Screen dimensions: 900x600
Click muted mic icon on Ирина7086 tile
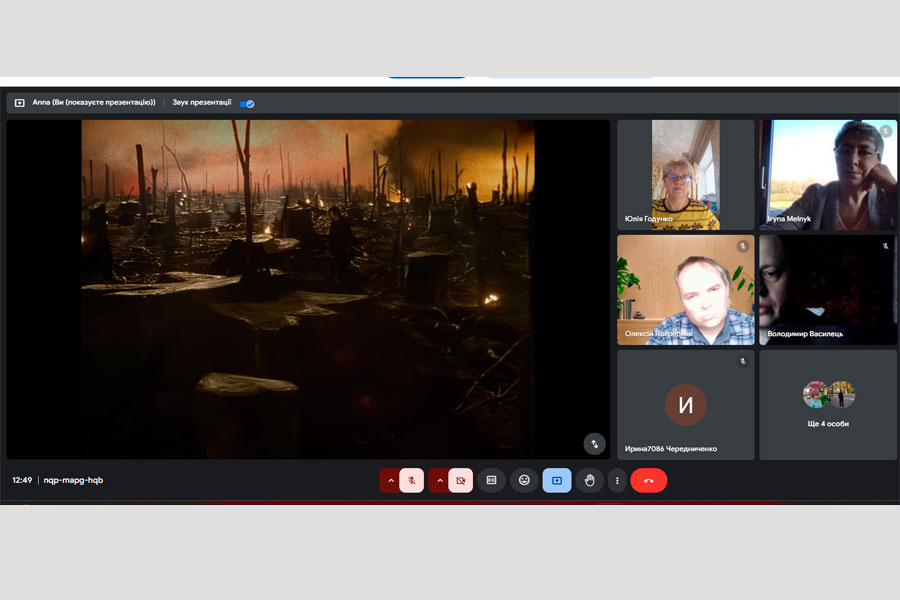(x=743, y=361)
